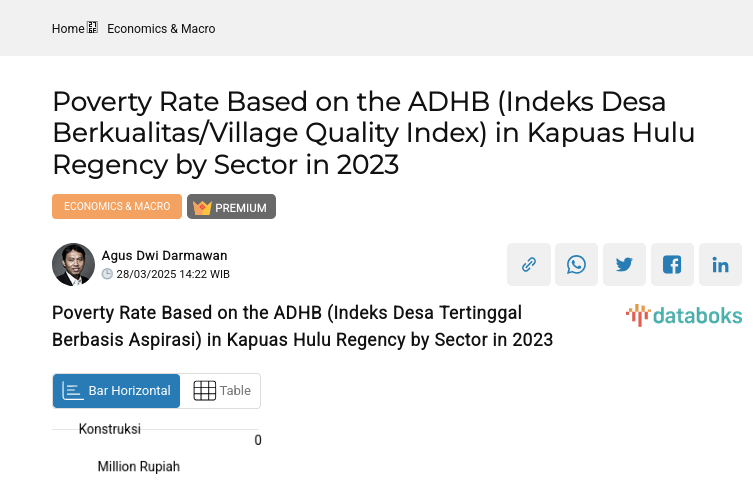
Task: Click the breadcrumb separator icon after Home
Action: 92,27
